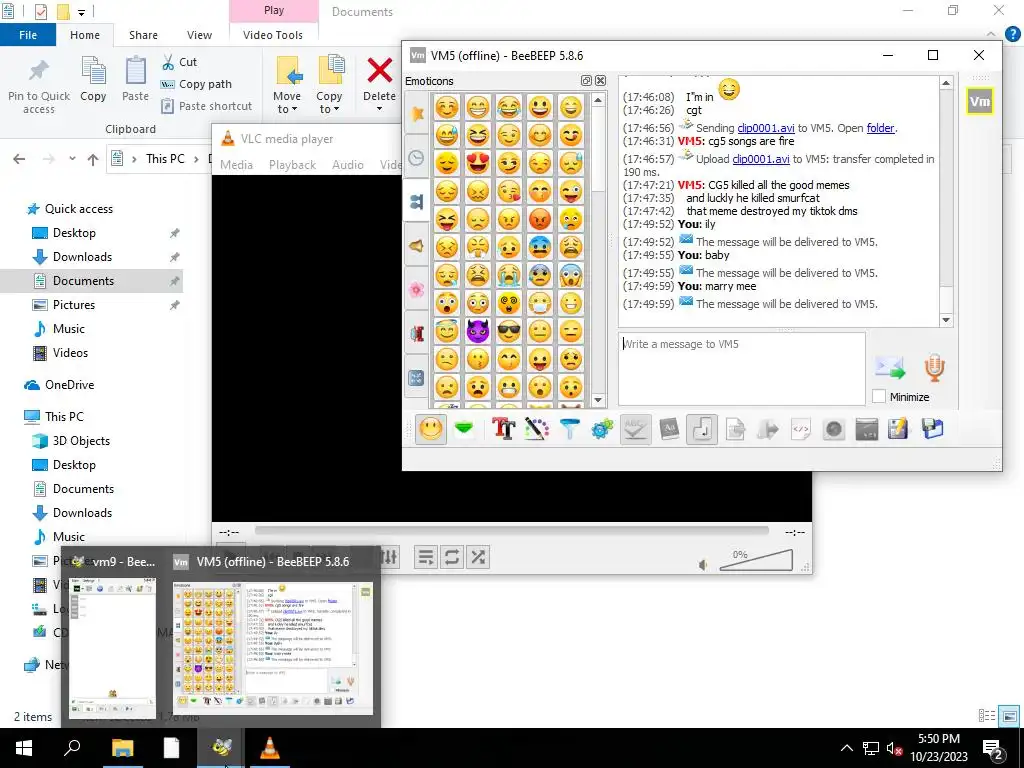
Task: Insert the red angry face emoji
Action: 540,219
